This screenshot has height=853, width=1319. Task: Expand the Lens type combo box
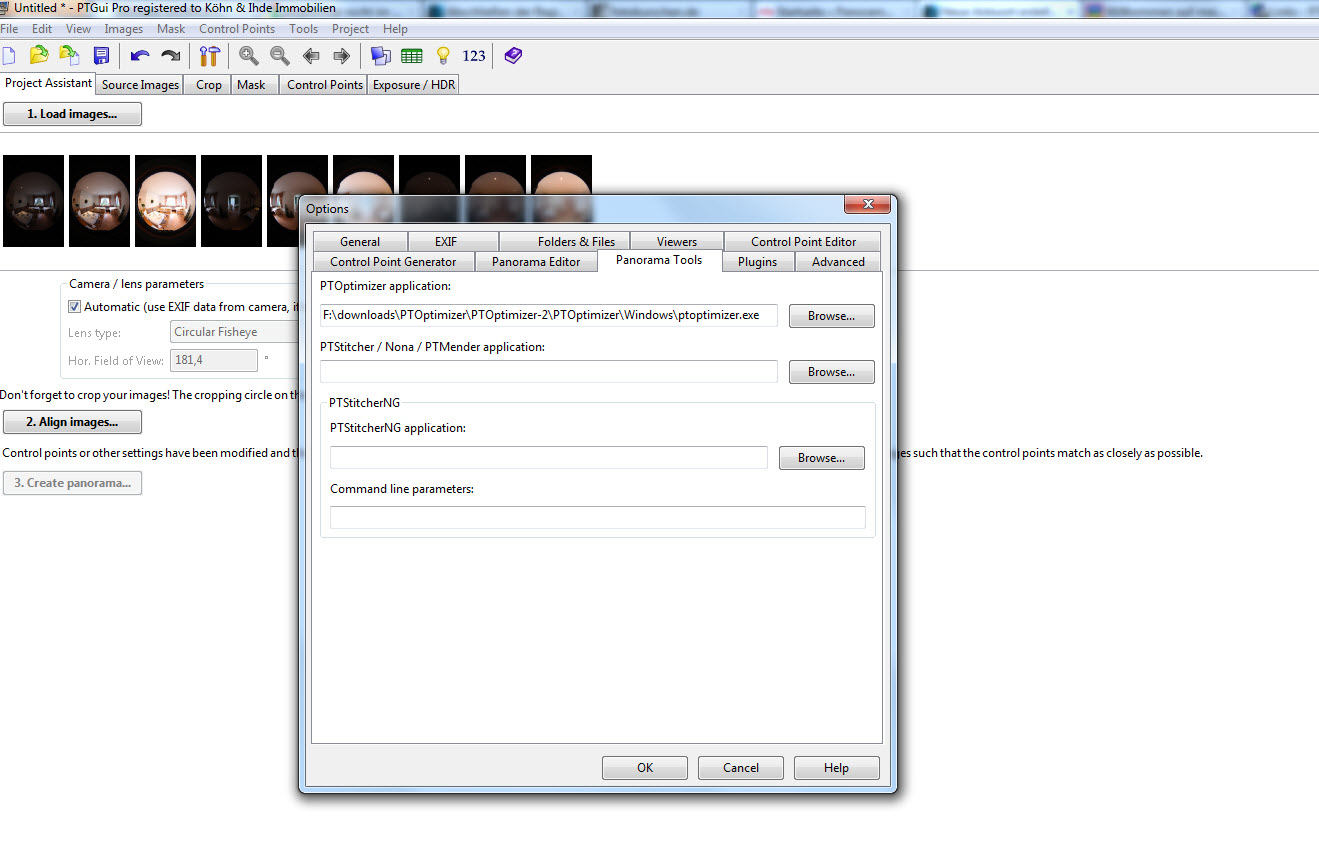pyautogui.click(x=235, y=332)
